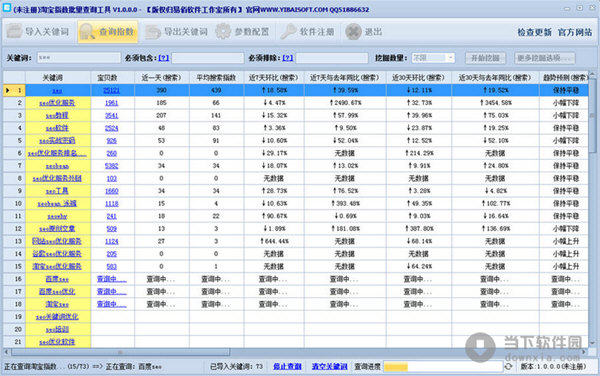
Task: Select row header number 14
Action: pos(14,254)
